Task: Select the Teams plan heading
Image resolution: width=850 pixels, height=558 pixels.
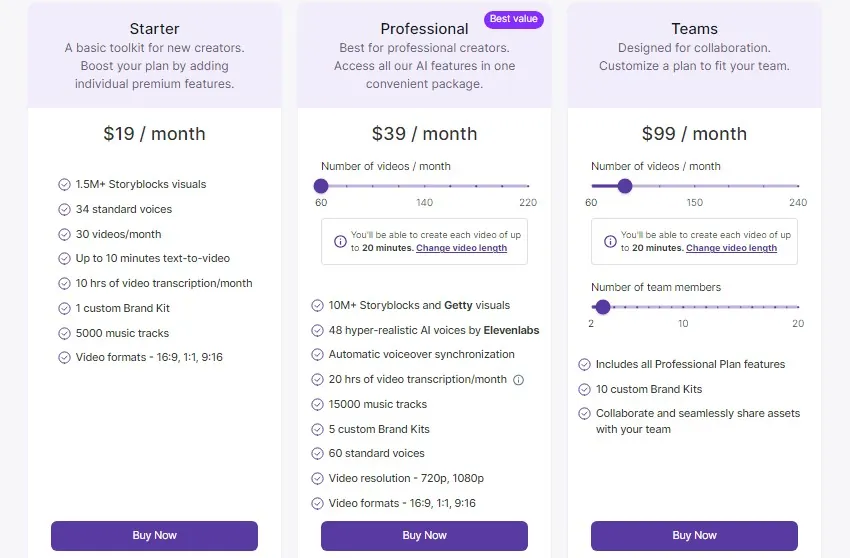Action: [x=694, y=29]
